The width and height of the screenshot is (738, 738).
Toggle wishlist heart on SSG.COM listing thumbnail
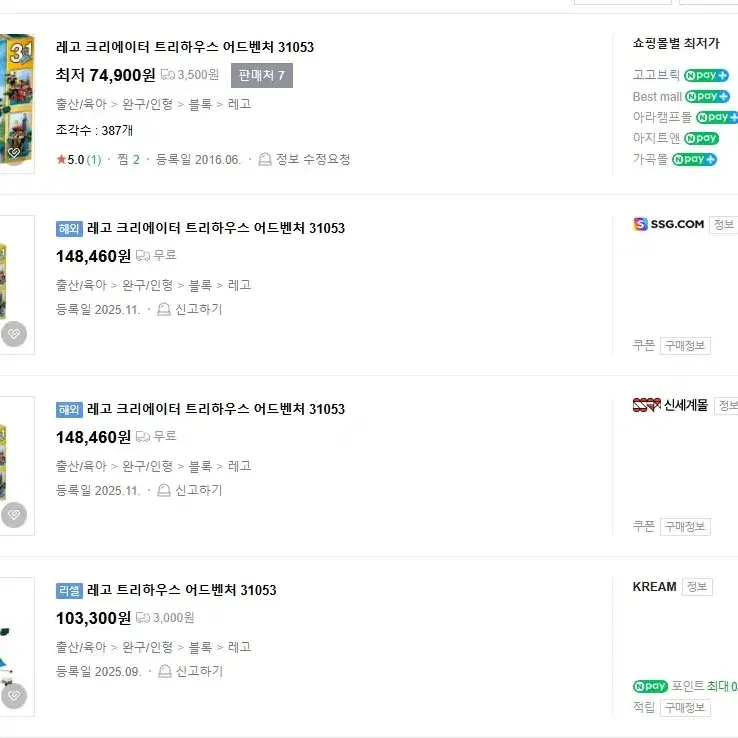[x=14, y=334]
